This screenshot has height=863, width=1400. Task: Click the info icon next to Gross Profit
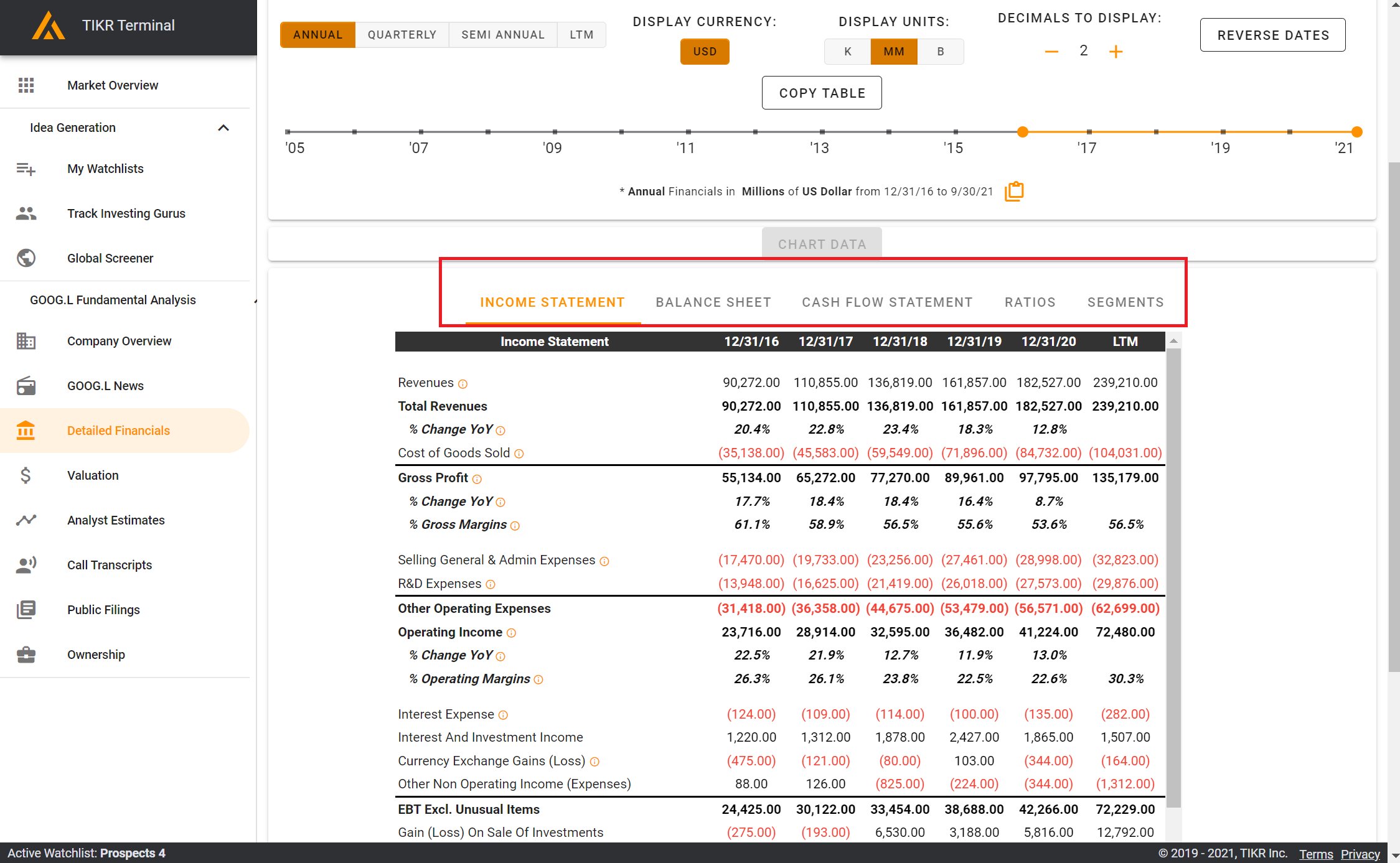pyautogui.click(x=477, y=479)
